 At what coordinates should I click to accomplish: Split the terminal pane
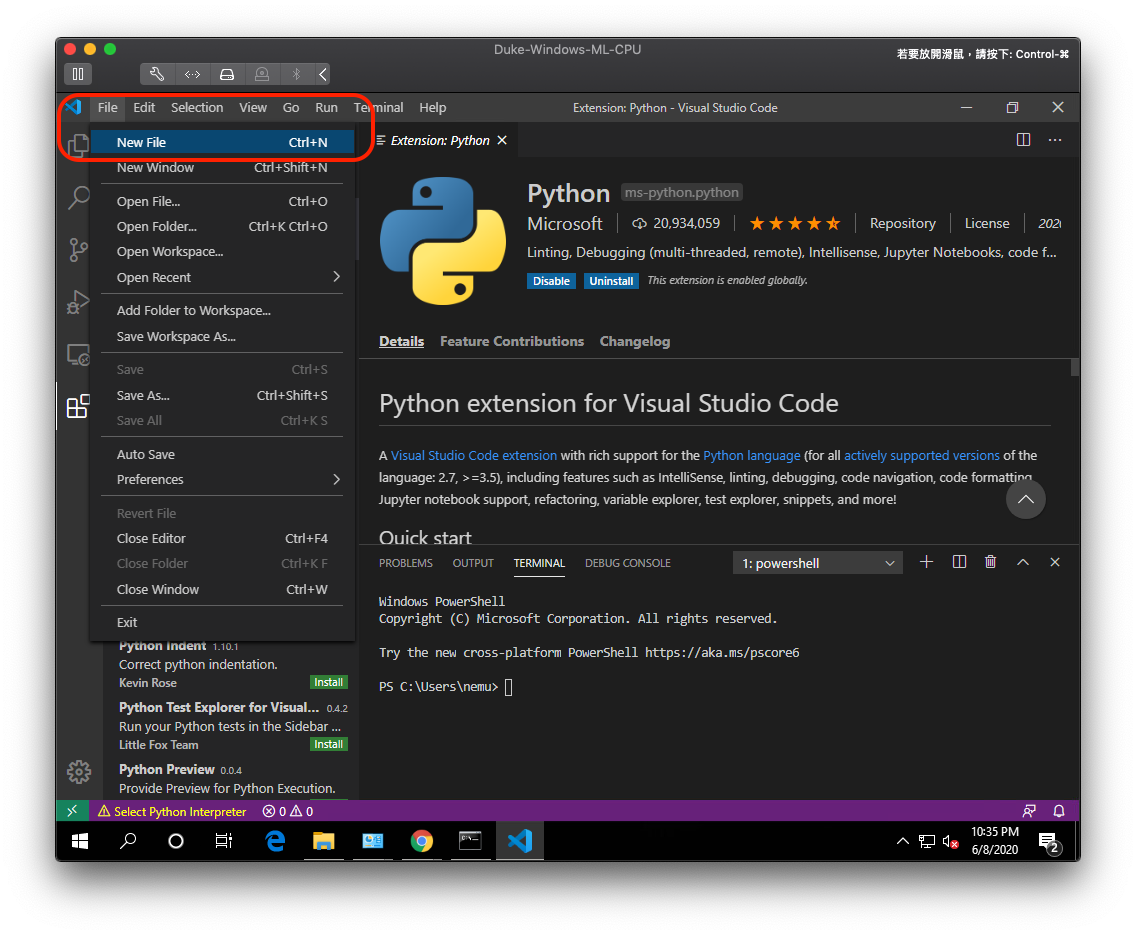(958, 562)
